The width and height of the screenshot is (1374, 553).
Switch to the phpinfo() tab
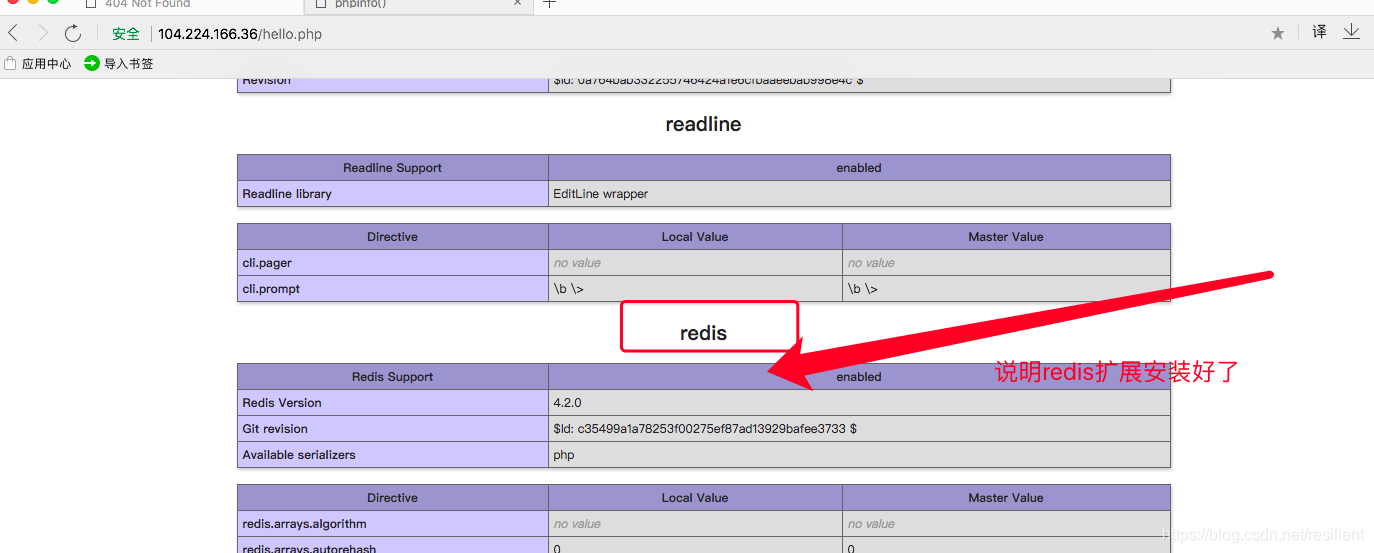[360, 4]
